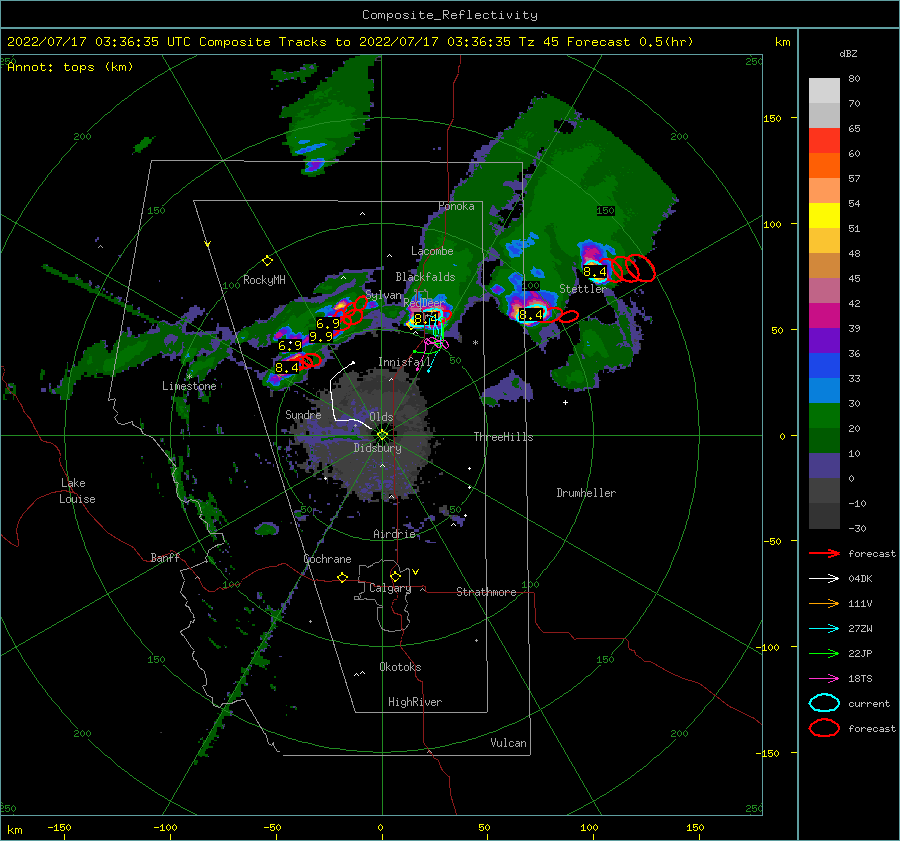
Task: Select the cyan 27ZW track arrow
Action: [824, 629]
